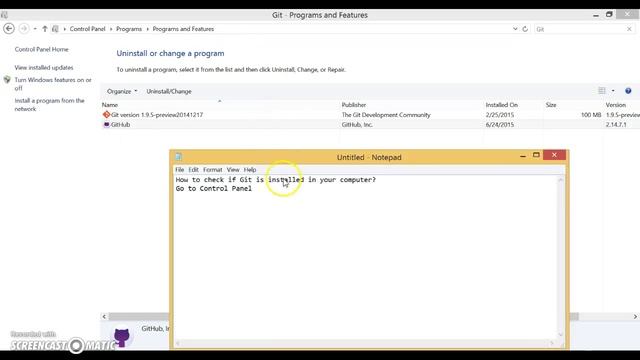The image size is (640, 360).
Task: Click The Git Development Community publisher cell
Action: 386,115
